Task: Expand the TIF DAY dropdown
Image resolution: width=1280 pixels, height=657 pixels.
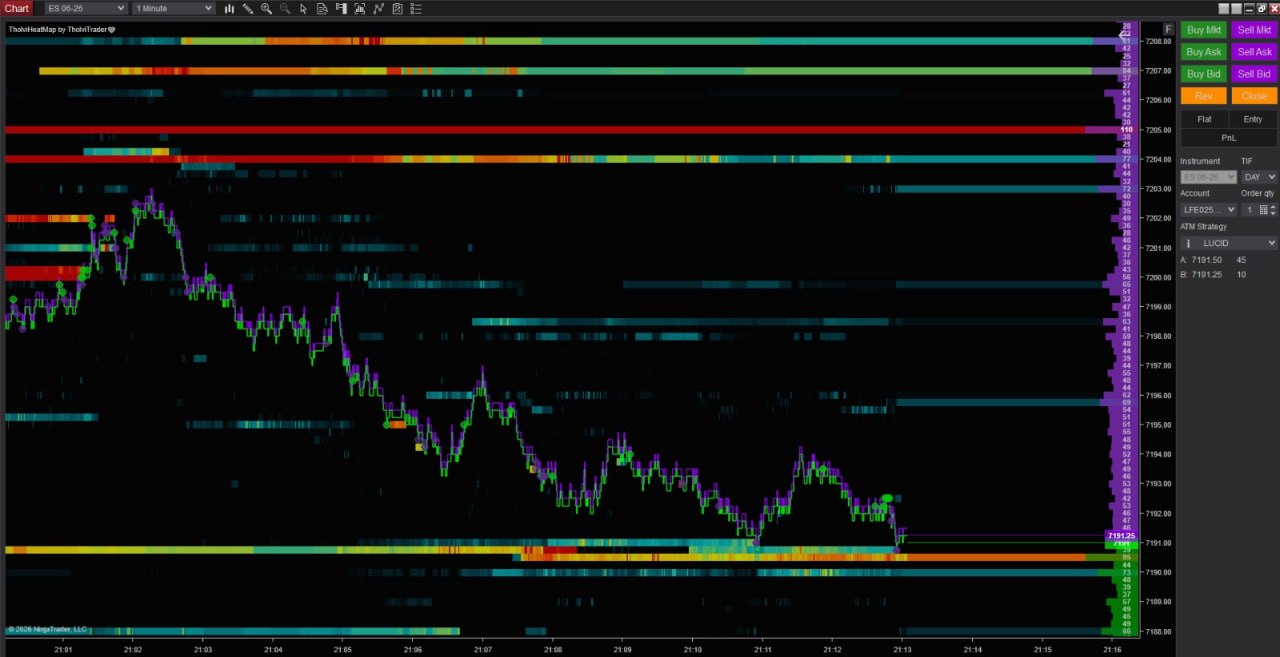Action: [x=1259, y=177]
